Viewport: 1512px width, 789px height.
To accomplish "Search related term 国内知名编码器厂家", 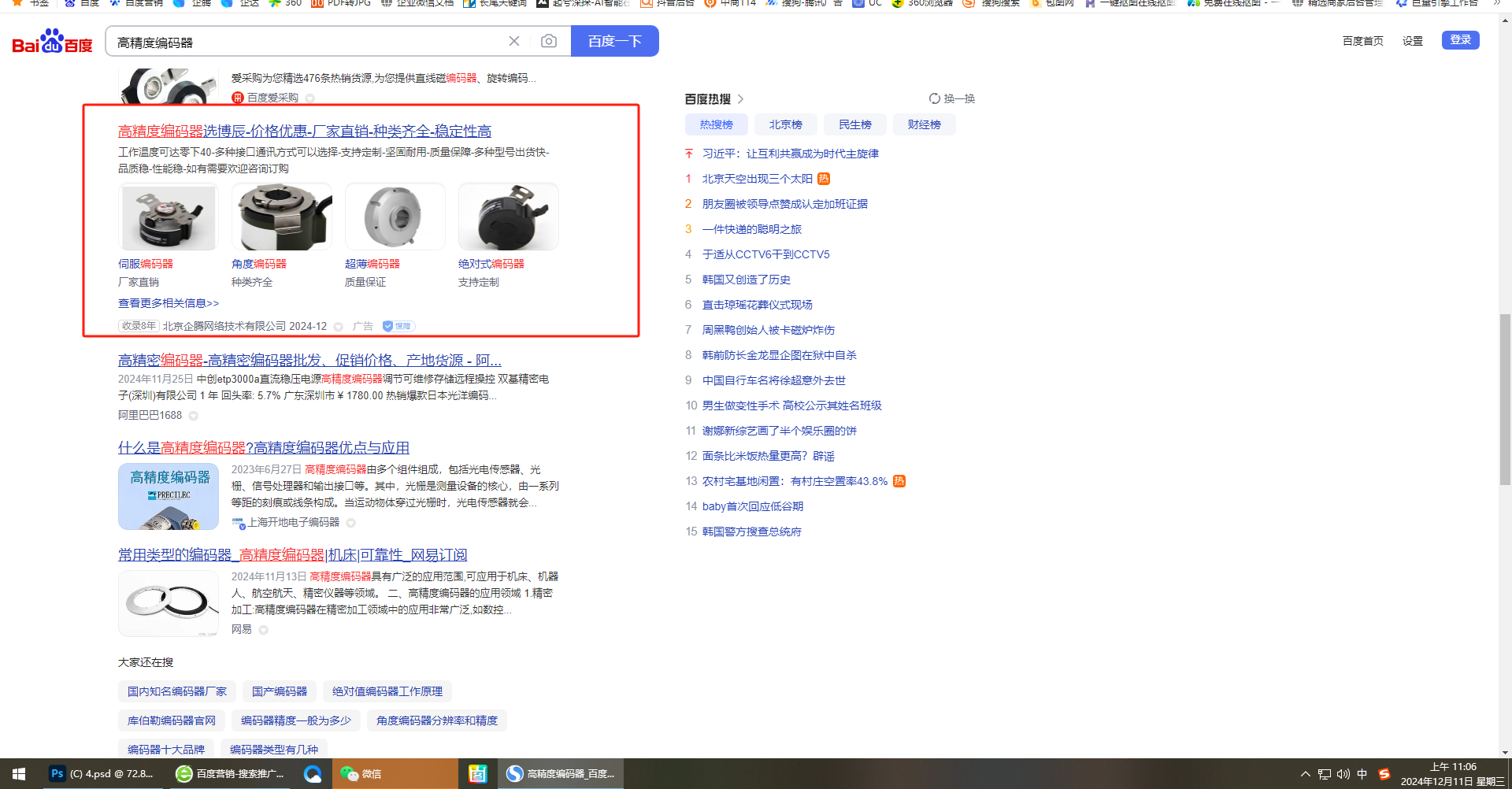I will point(177,691).
